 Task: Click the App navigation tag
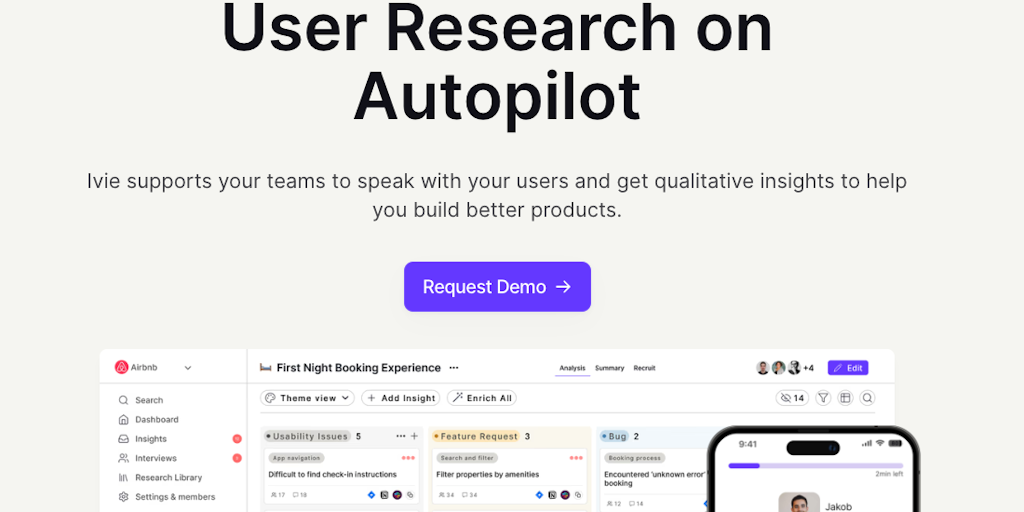pyautogui.click(x=296, y=458)
